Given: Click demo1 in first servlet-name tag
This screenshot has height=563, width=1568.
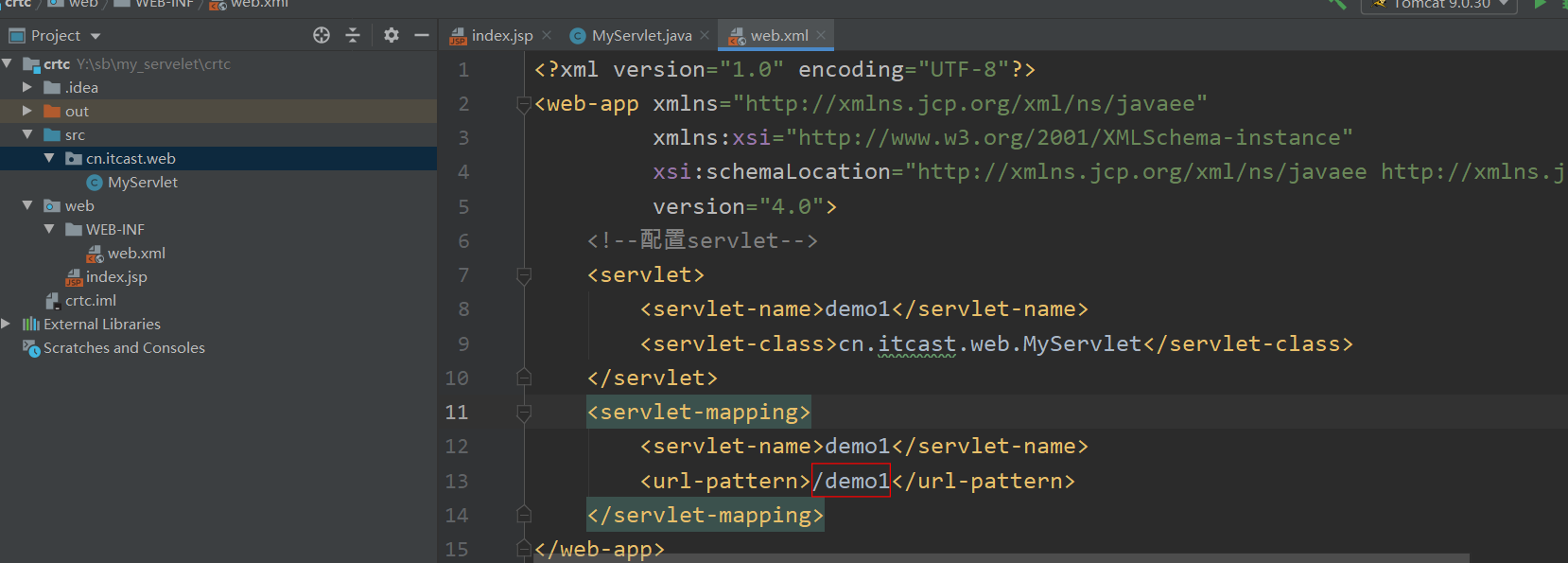Looking at the screenshot, I should pyautogui.click(x=858, y=308).
